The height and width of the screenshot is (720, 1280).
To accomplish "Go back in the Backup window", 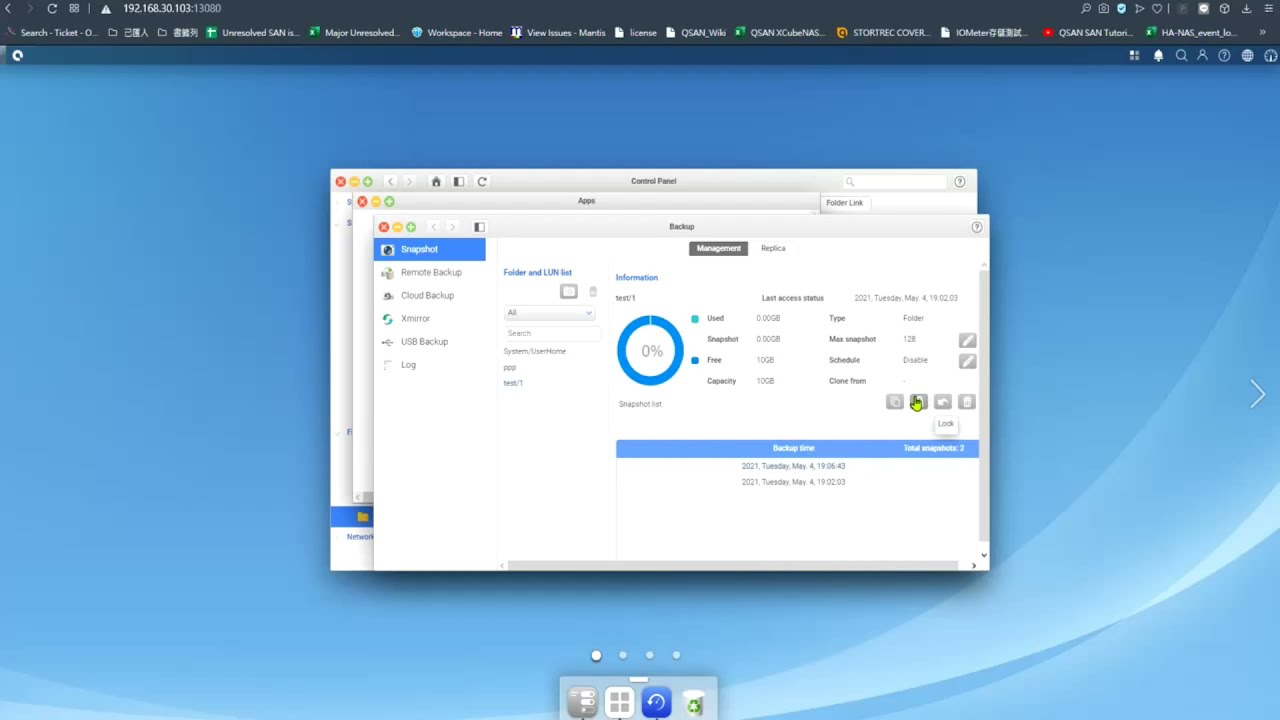I will [433, 227].
